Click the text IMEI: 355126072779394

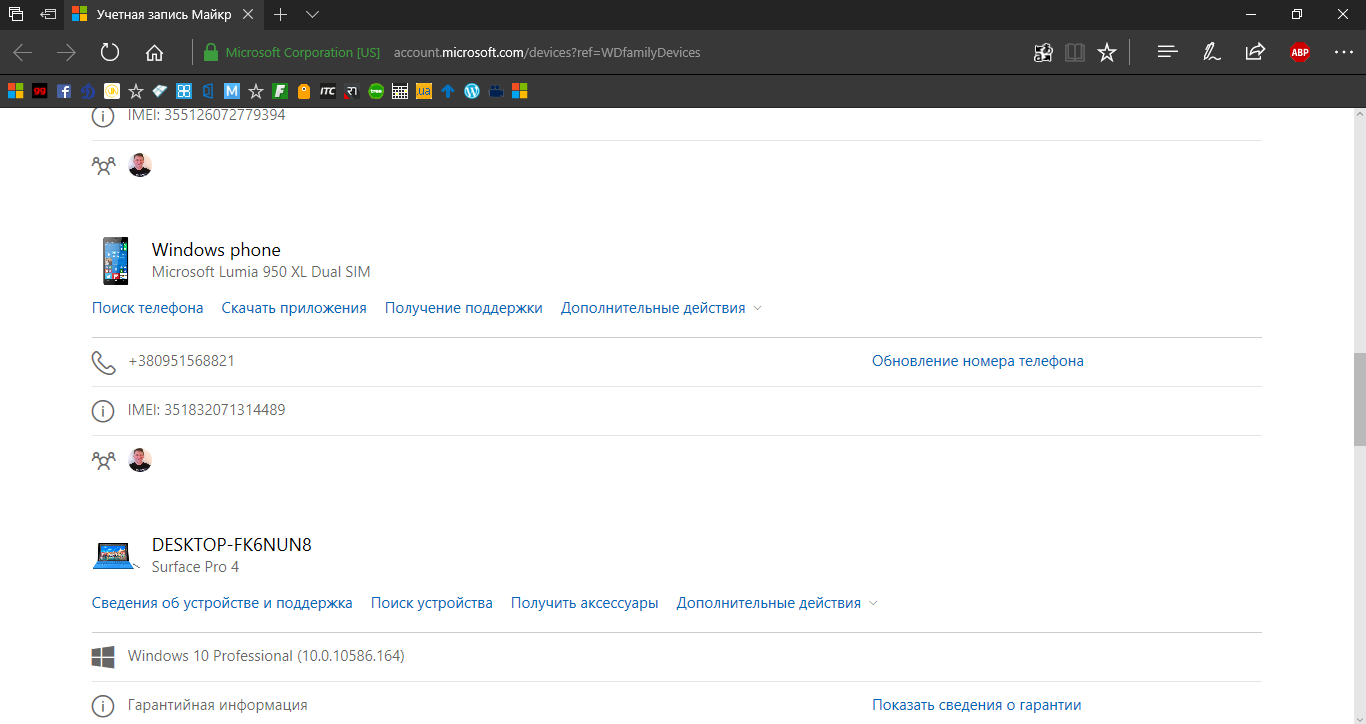pos(207,115)
